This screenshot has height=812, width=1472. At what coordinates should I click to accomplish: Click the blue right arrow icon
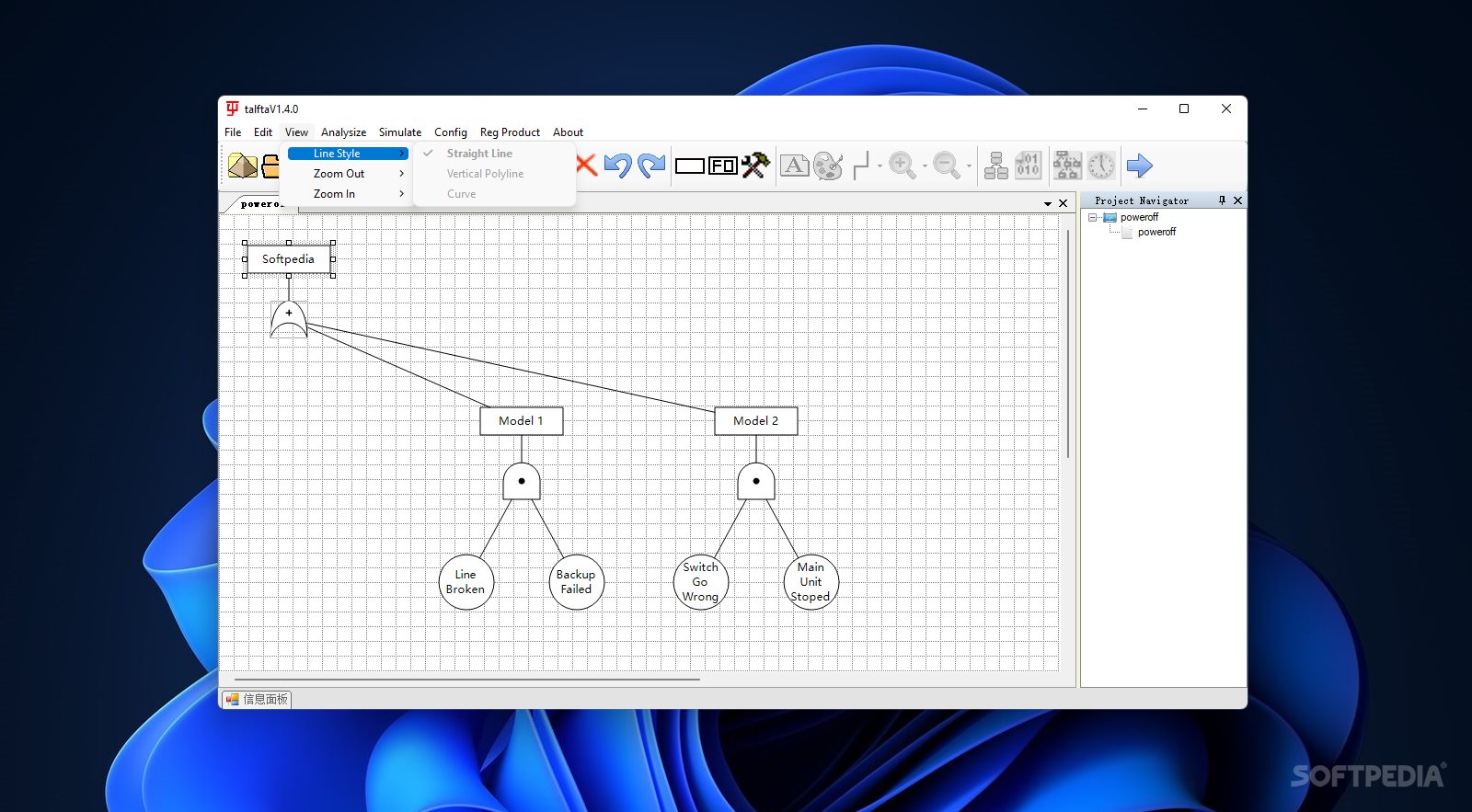point(1140,166)
